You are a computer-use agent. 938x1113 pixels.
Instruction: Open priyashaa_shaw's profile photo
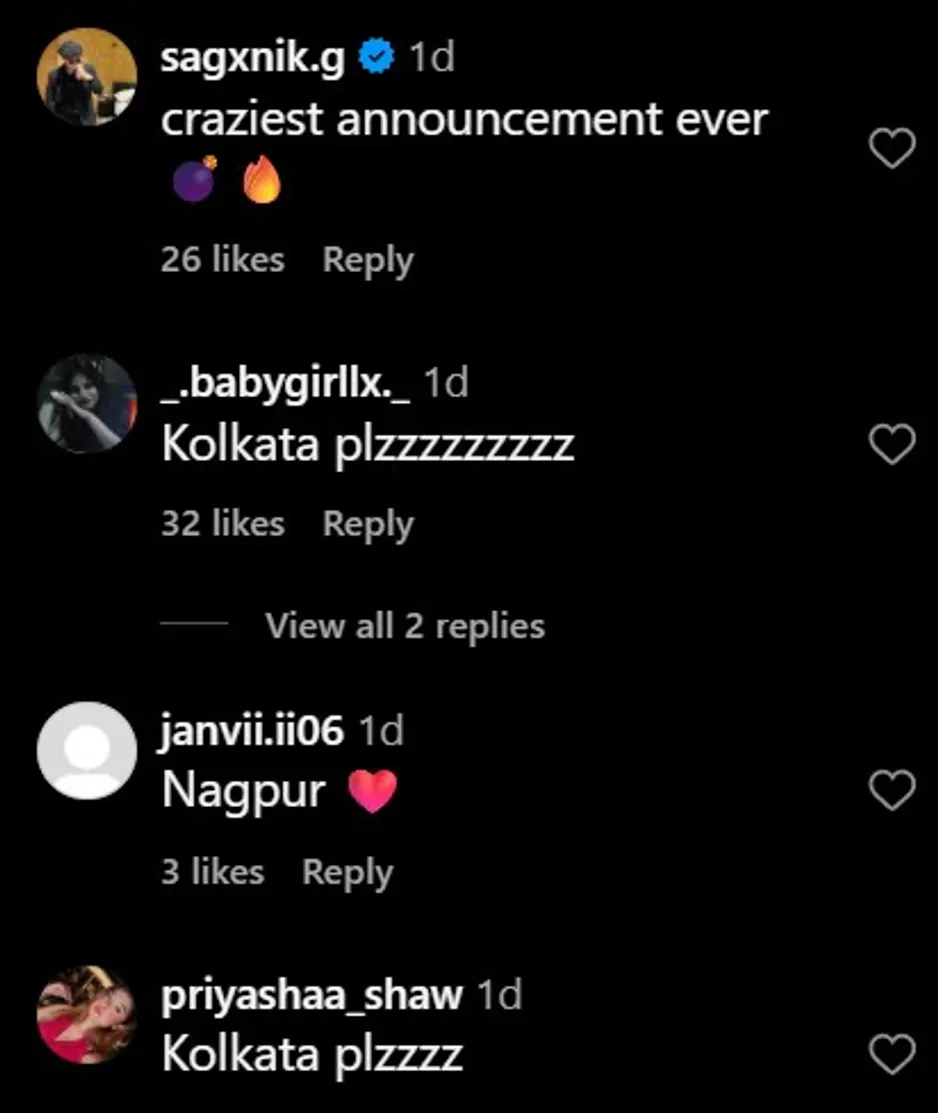point(87,1014)
